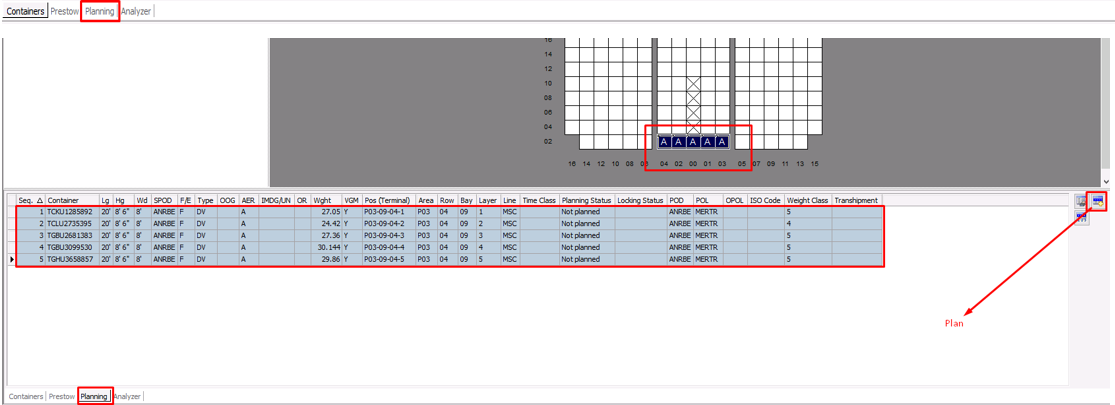Switch to Prestow in the lower tab strip

tap(62, 396)
